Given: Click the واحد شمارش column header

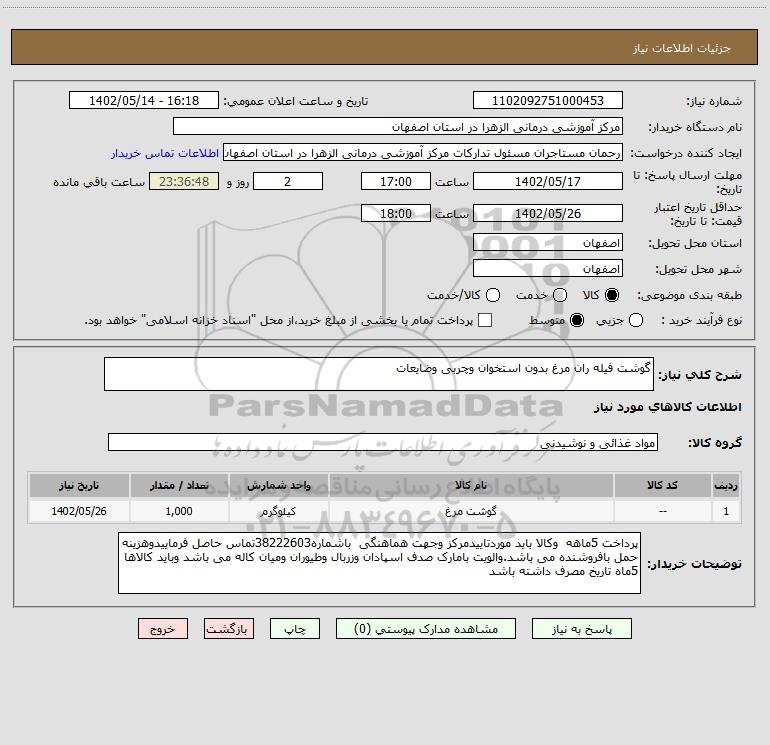Looking at the screenshot, I should coord(278,485).
